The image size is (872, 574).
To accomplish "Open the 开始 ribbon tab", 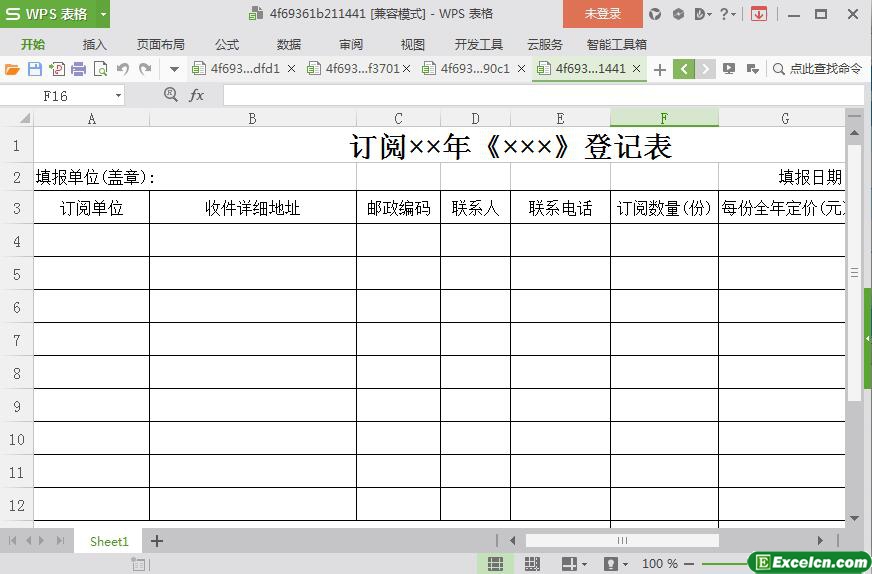I will (x=33, y=44).
